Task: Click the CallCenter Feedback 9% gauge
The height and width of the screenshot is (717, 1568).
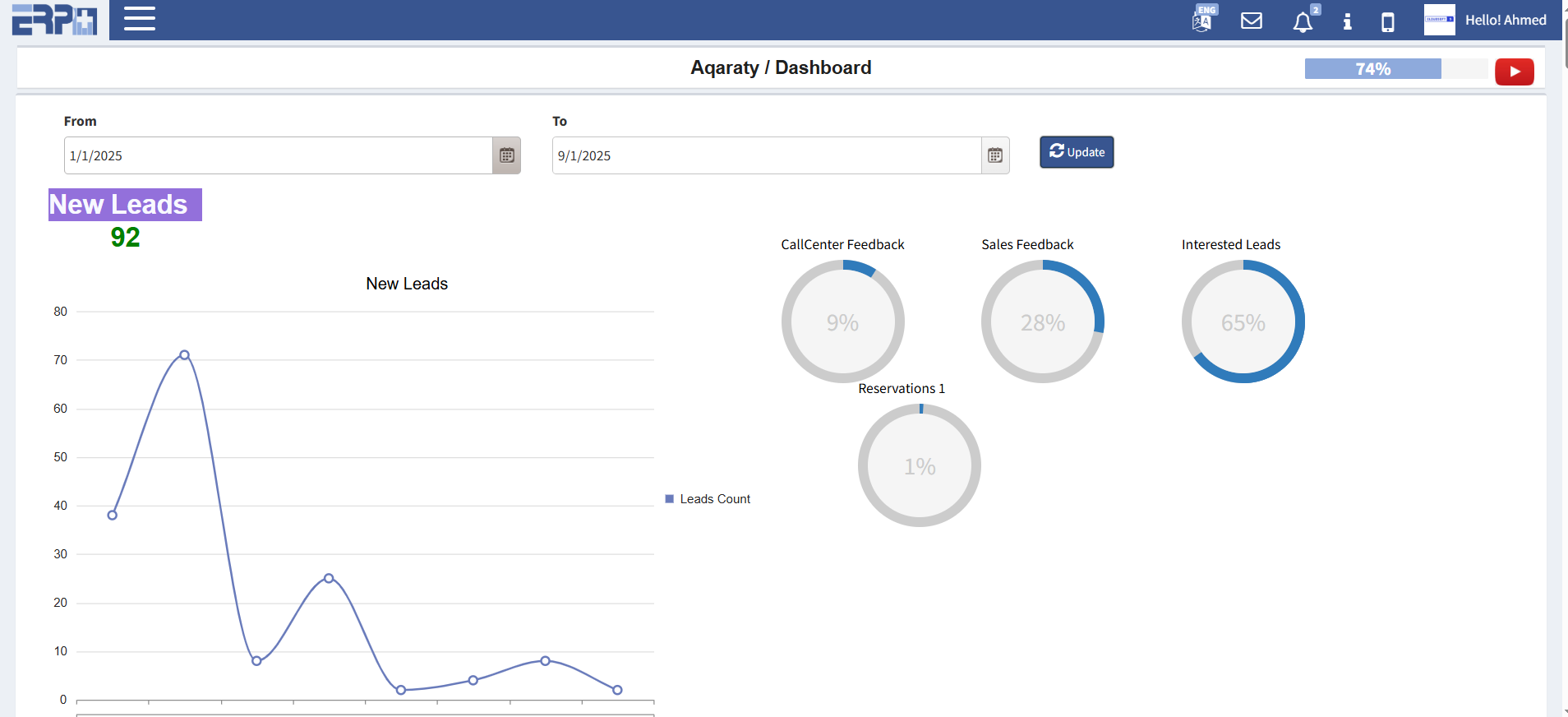Action: (x=842, y=321)
